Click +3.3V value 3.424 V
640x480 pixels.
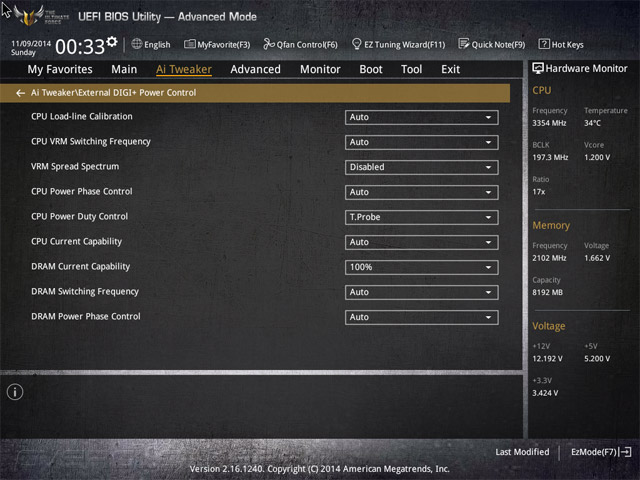[x=545, y=393]
